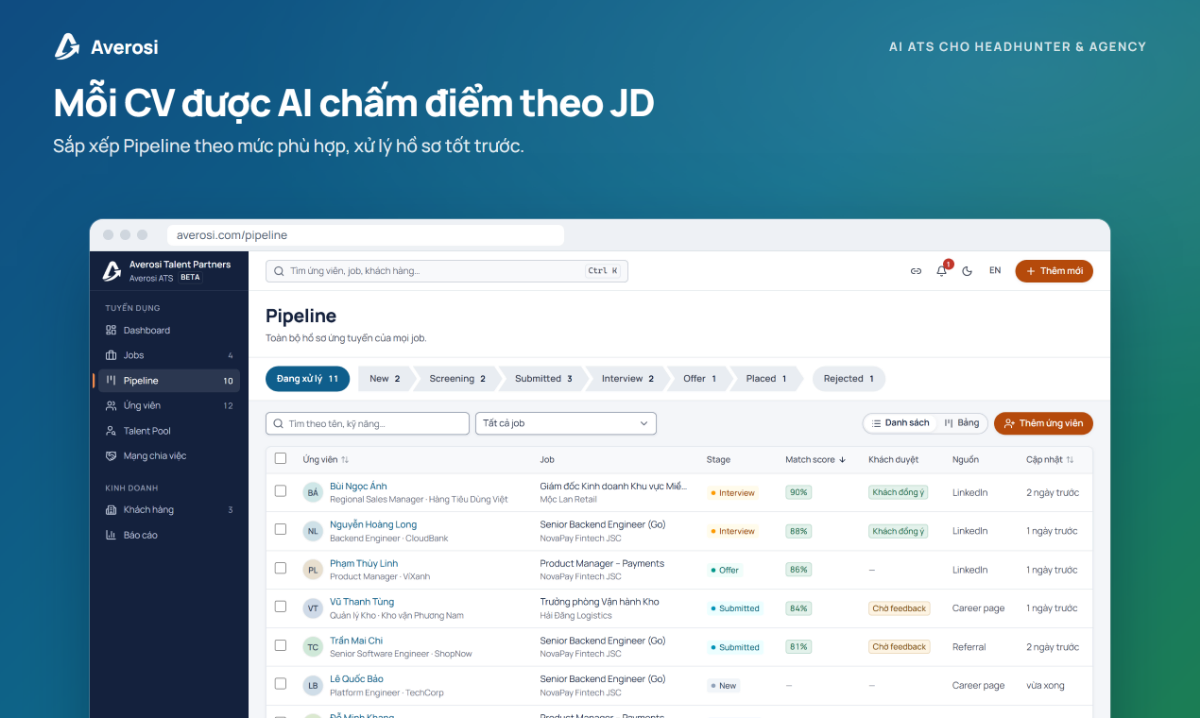1200x718 pixels.
Task: Open notifications bell icon
Action: tap(942, 271)
